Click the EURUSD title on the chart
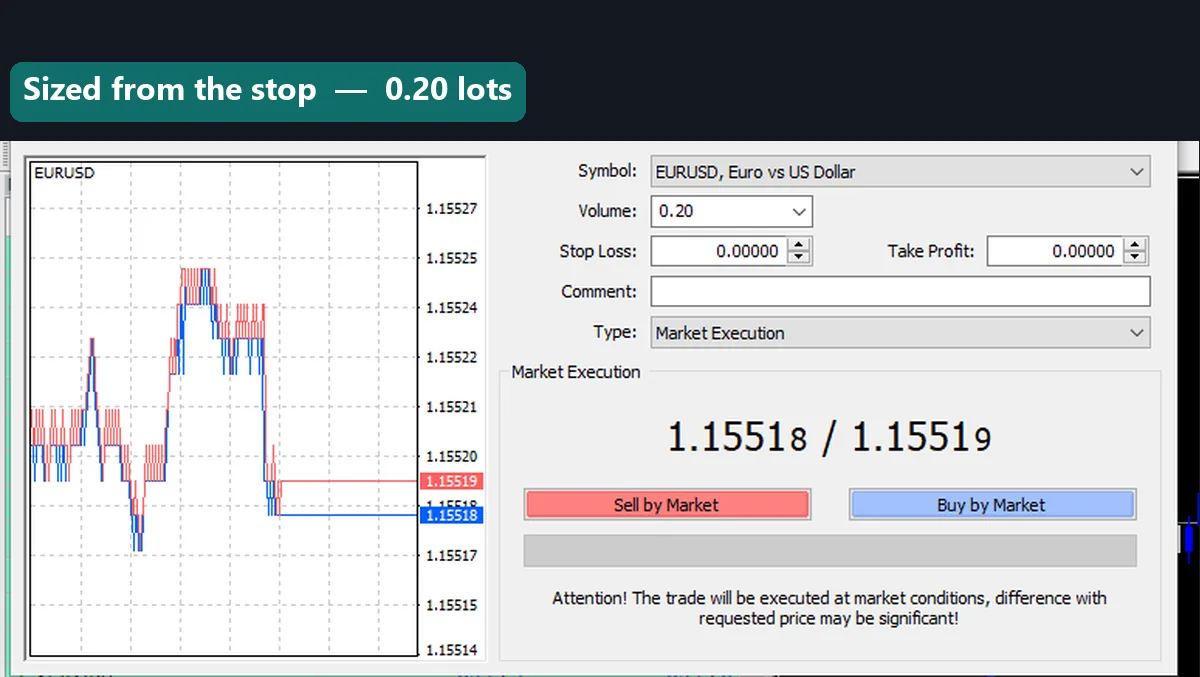1200x677 pixels. point(64,173)
